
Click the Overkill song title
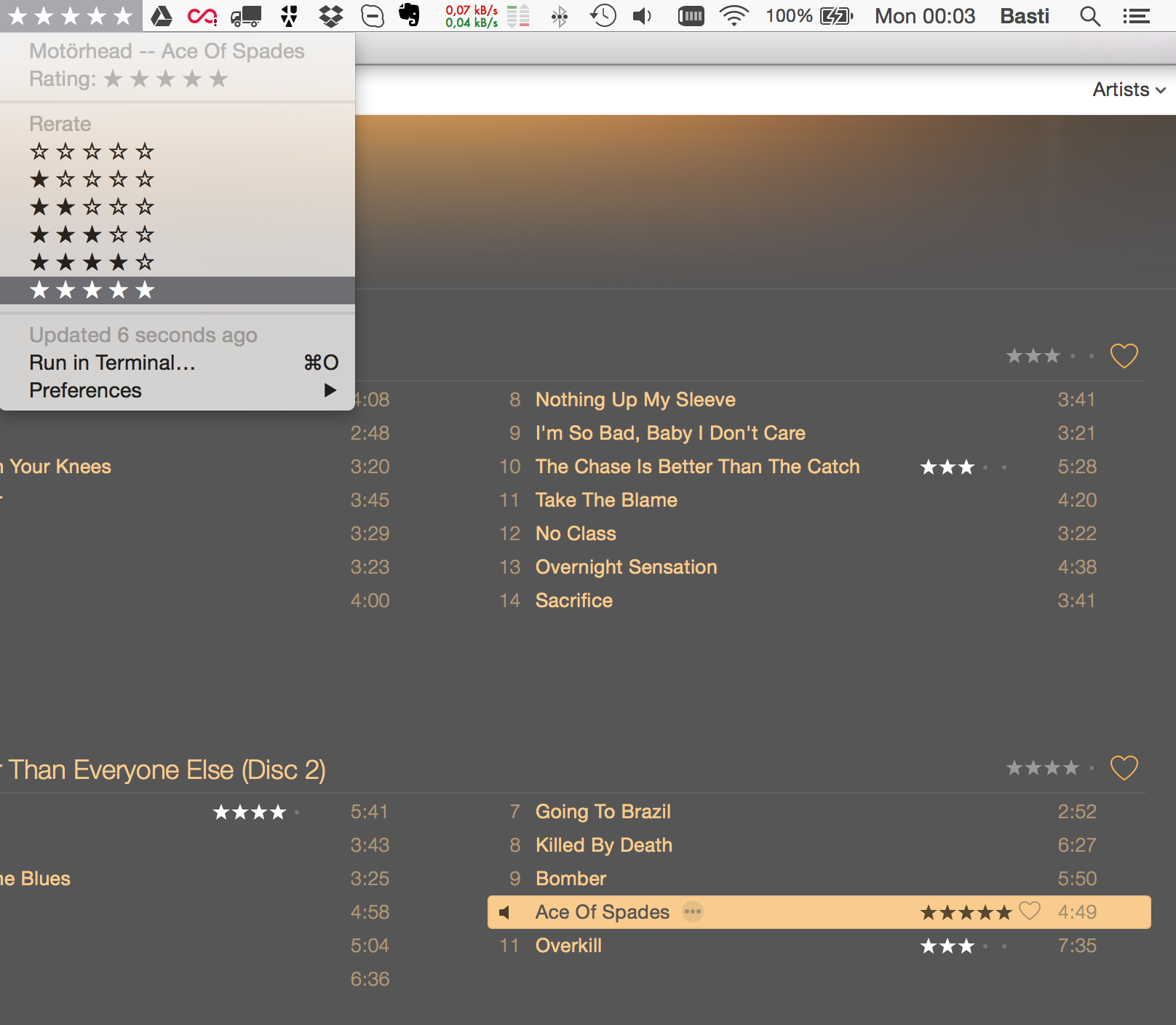(x=568, y=946)
